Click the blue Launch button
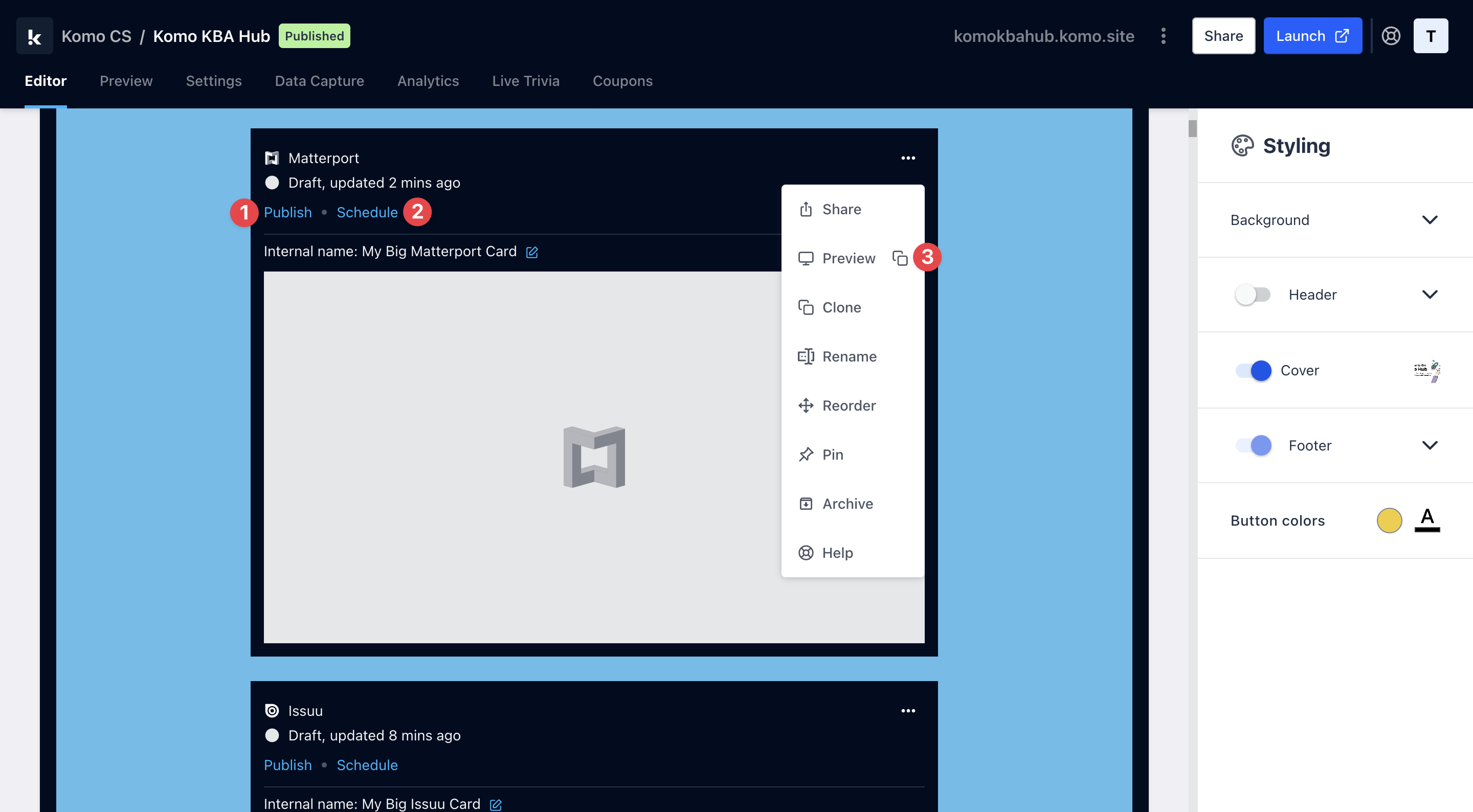 (x=1312, y=36)
